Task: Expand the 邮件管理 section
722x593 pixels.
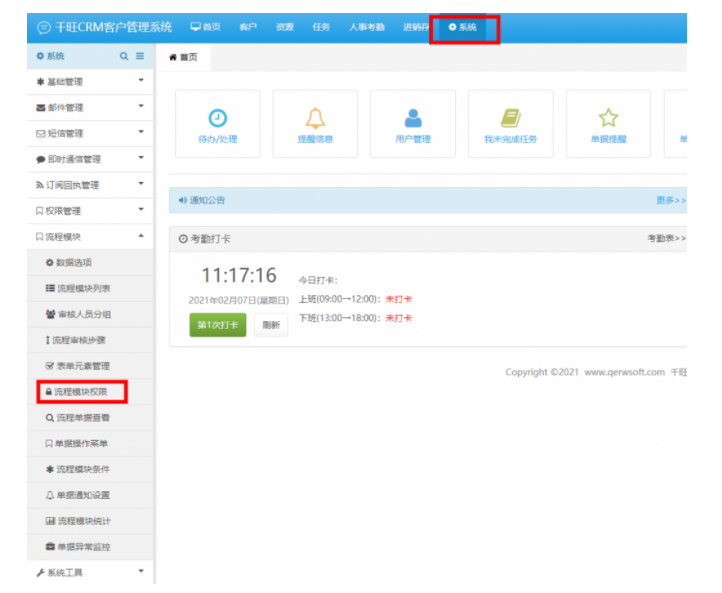Action: tap(90, 108)
